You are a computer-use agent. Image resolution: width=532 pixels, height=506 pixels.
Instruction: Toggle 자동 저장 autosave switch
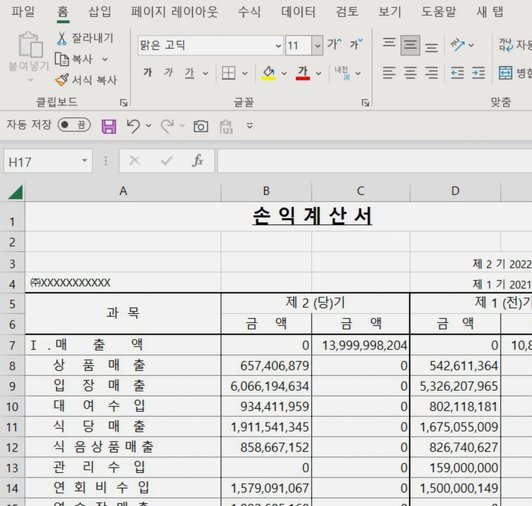click(x=74, y=125)
